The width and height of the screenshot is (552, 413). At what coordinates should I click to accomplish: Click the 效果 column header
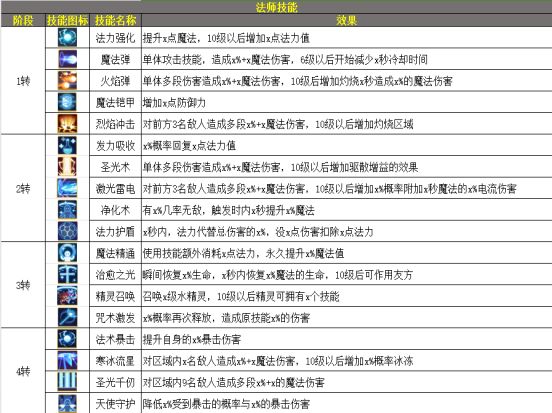tap(346, 20)
